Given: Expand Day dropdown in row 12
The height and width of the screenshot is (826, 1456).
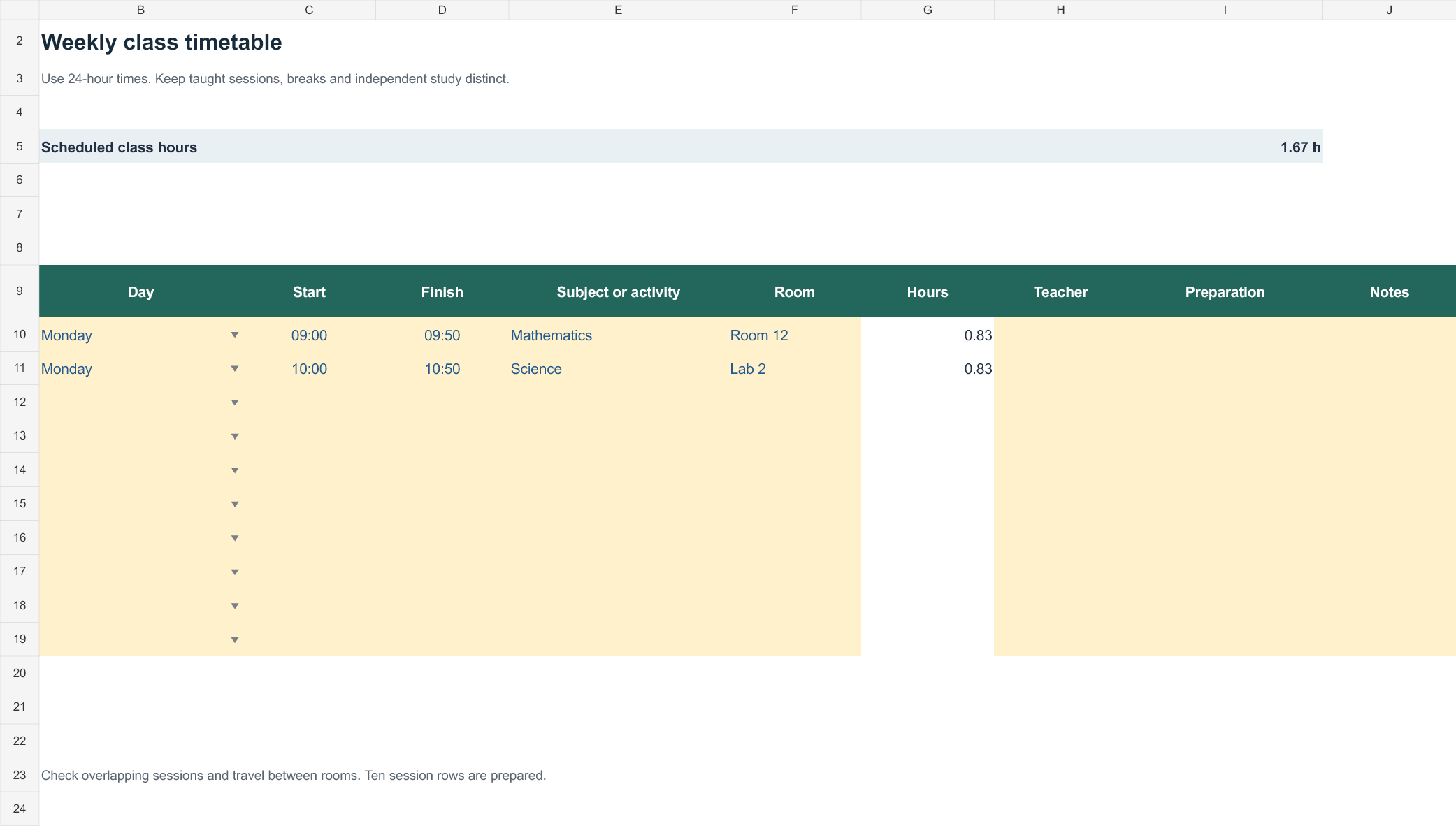Looking at the screenshot, I should (235, 403).
